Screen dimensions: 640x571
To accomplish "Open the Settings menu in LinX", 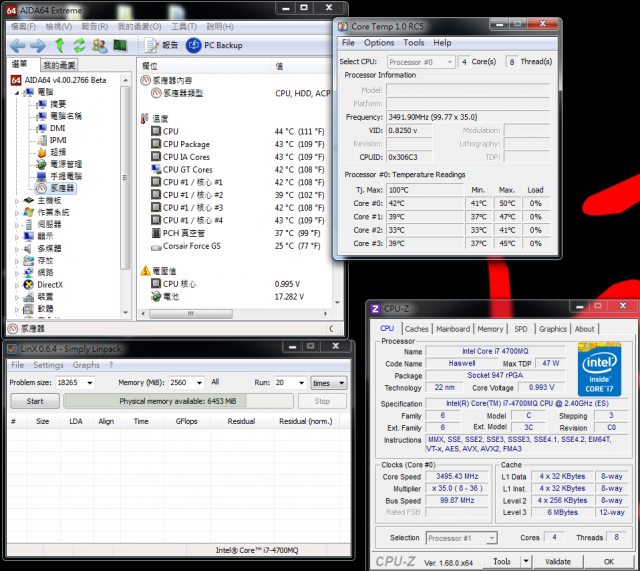I will tap(49, 365).
